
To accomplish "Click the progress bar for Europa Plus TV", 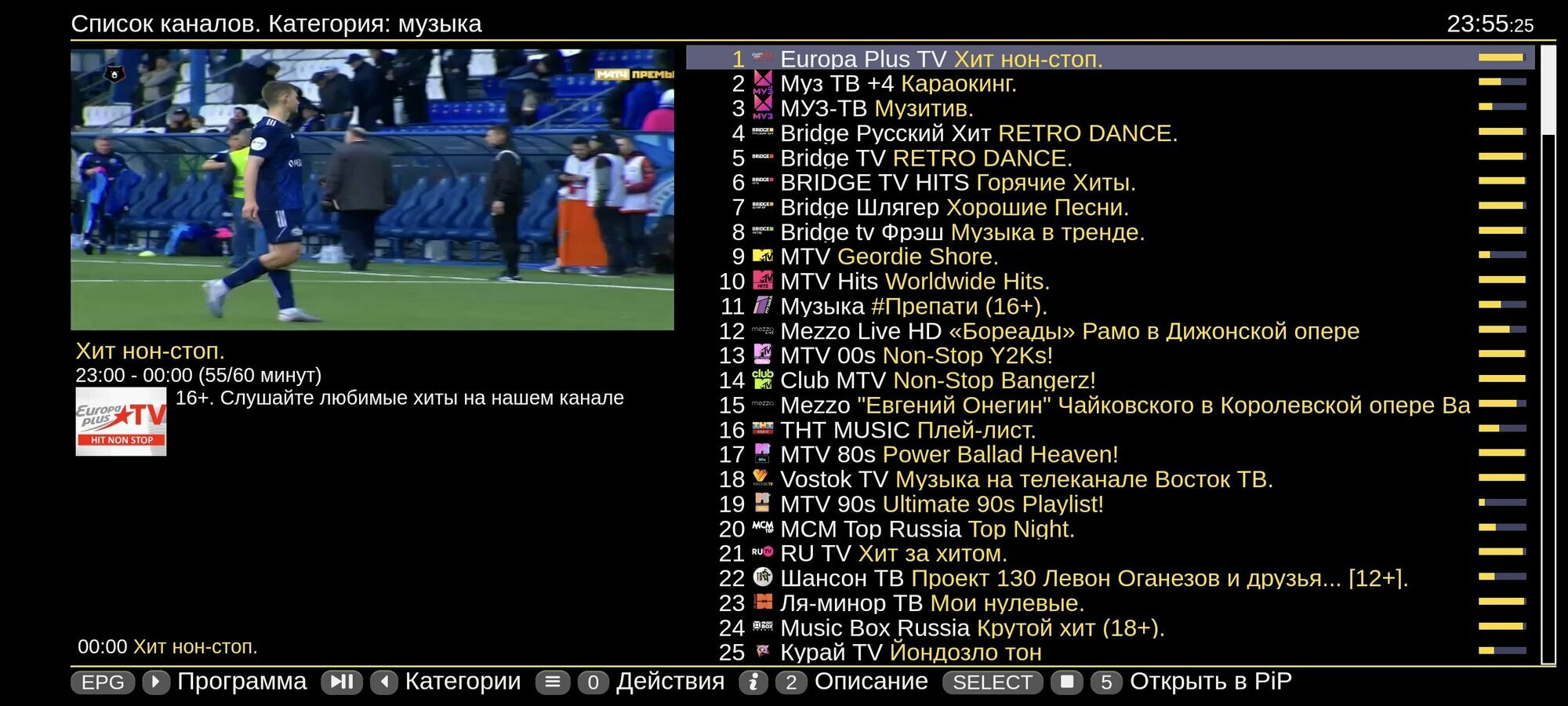I will (1502, 57).
